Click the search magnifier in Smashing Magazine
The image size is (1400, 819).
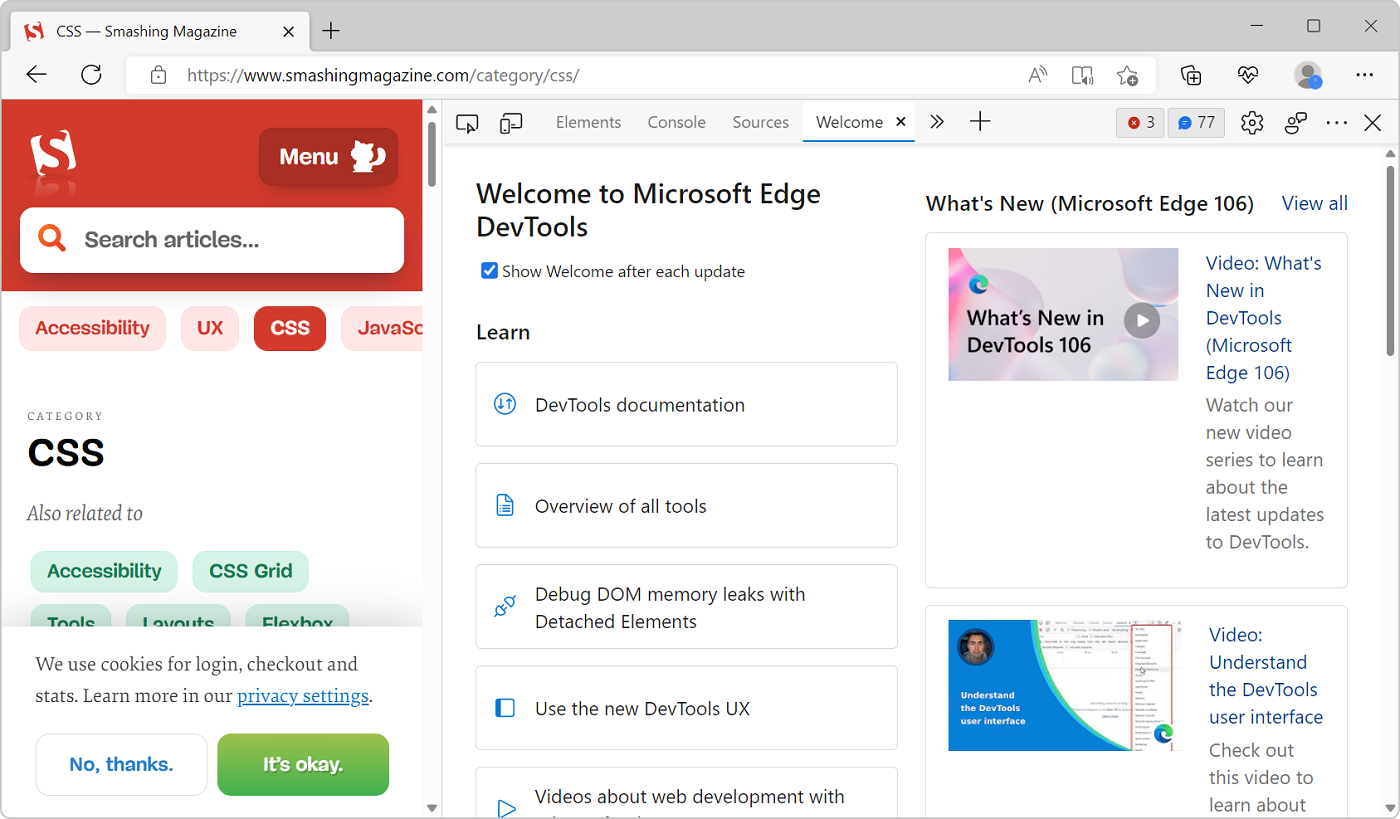[x=52, y=239]
